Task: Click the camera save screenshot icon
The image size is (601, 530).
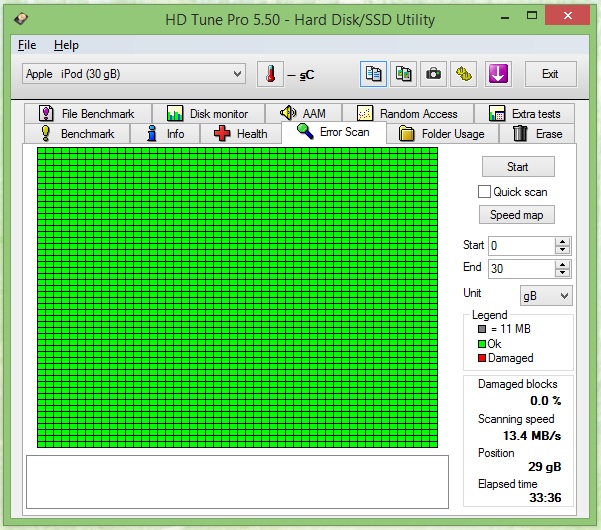Action: (434, 74)
